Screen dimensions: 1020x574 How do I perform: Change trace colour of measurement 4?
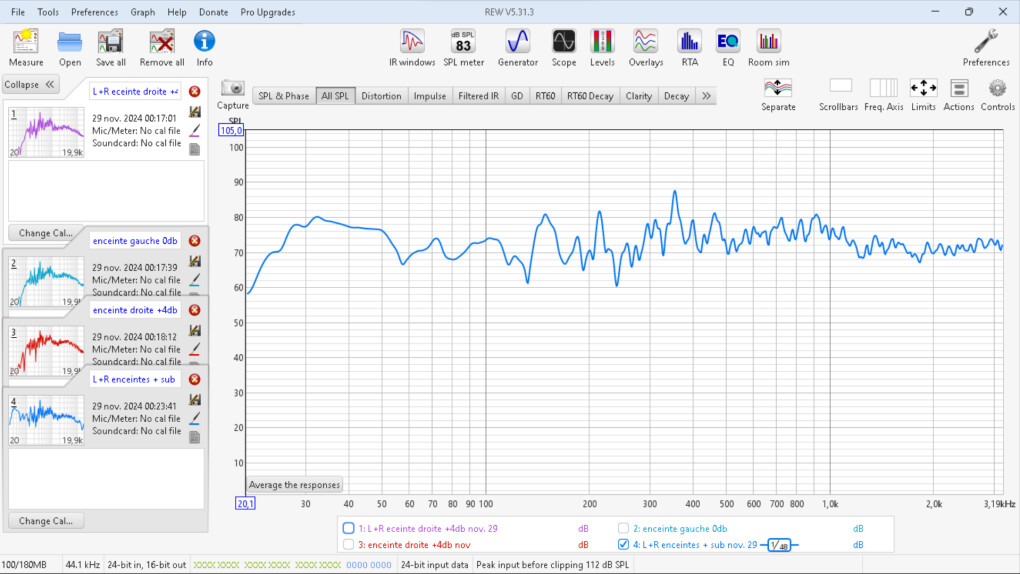(195, 418)
